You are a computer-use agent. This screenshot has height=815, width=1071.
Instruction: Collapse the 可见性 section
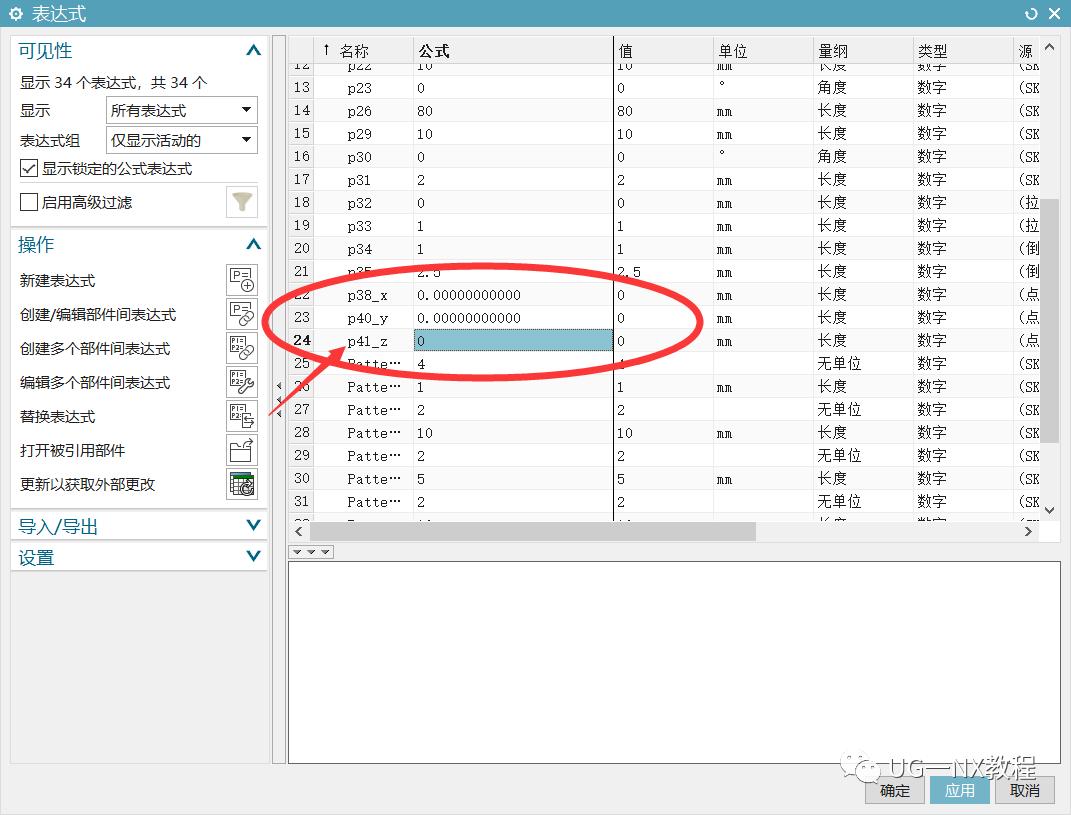click(253, 51)
